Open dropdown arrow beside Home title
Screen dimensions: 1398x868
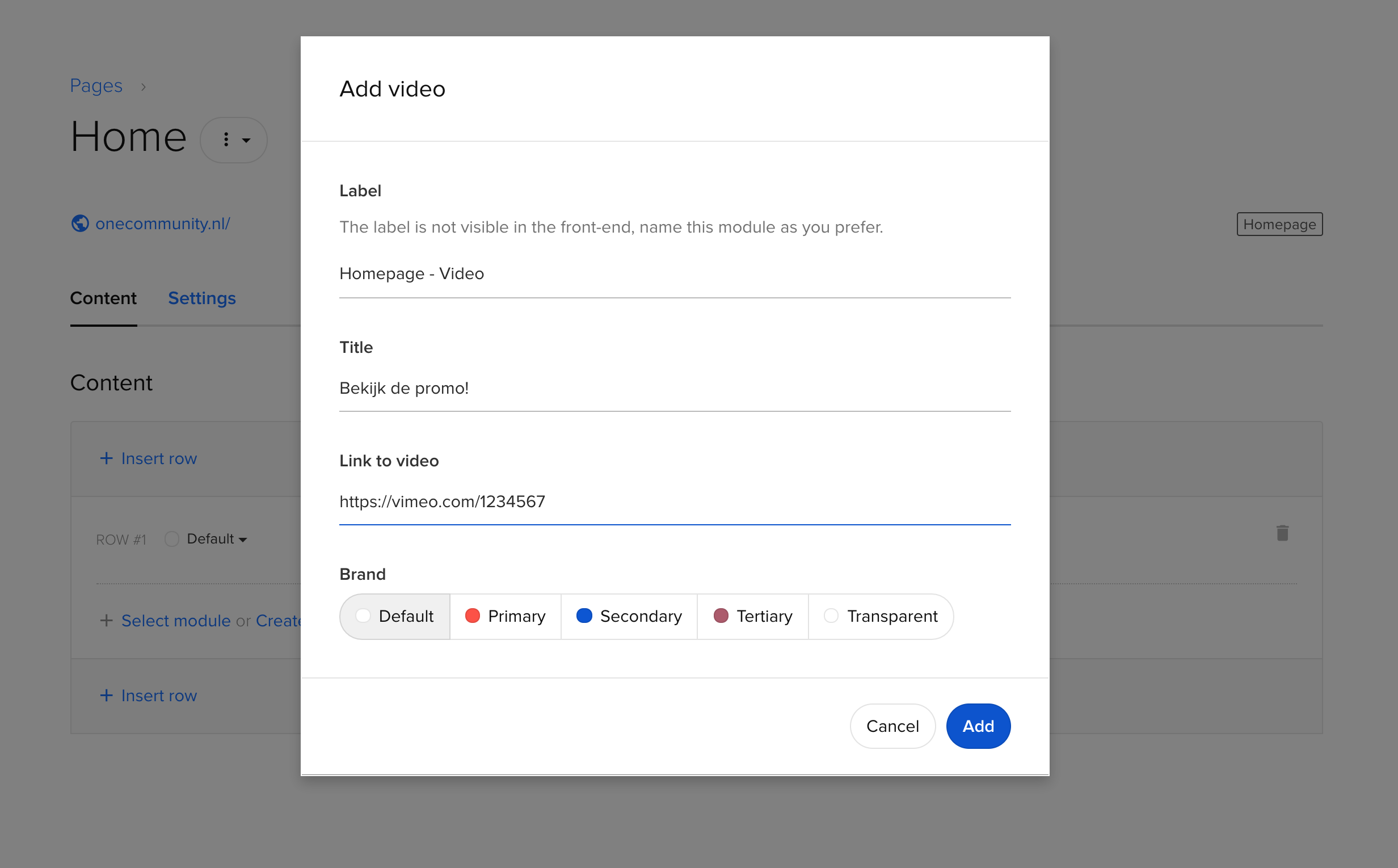(x=246, y=140)
